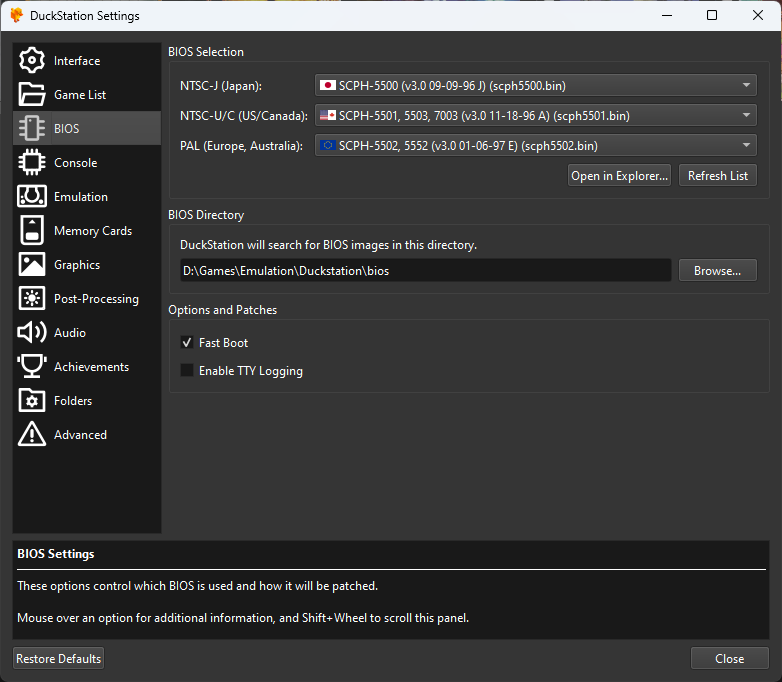Click the Folders gear-folder icon
The height and width of the screenshot is (682, 782).
[32, 400]
